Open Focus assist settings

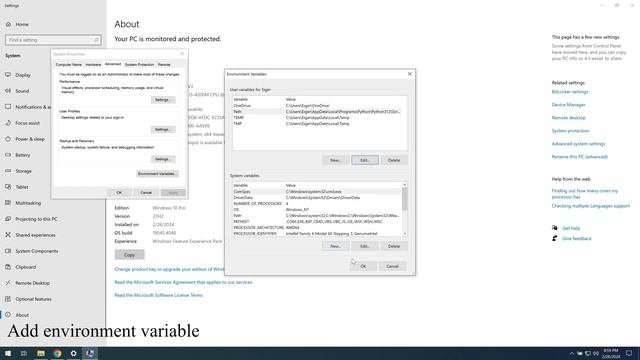pyautogui.click(x=27, y=123)
